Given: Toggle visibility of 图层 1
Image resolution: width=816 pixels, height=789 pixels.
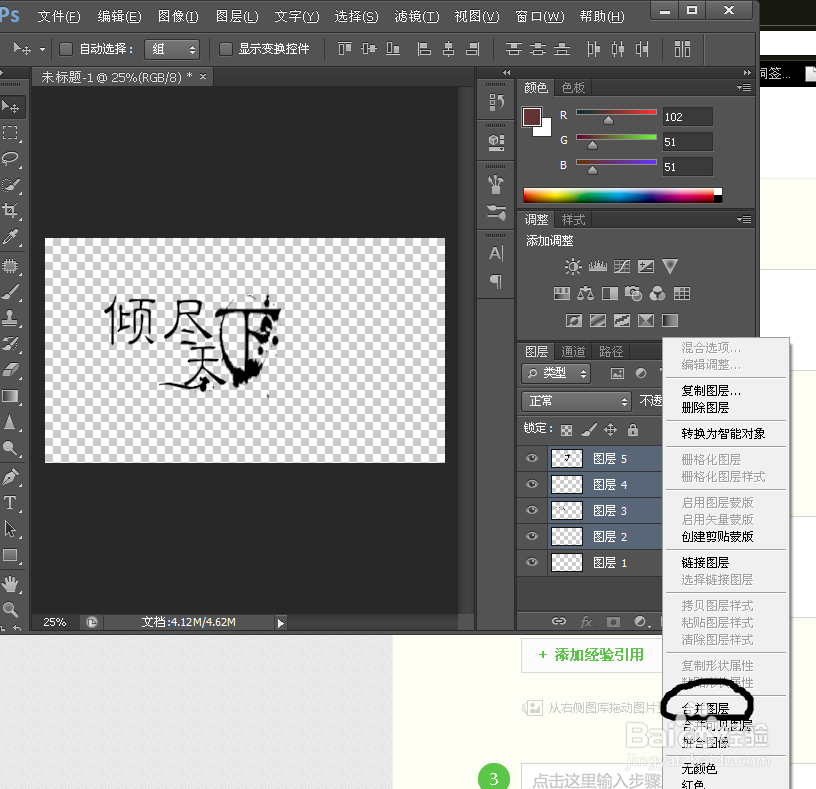Looking at the screenshot, I should (532, 563).
